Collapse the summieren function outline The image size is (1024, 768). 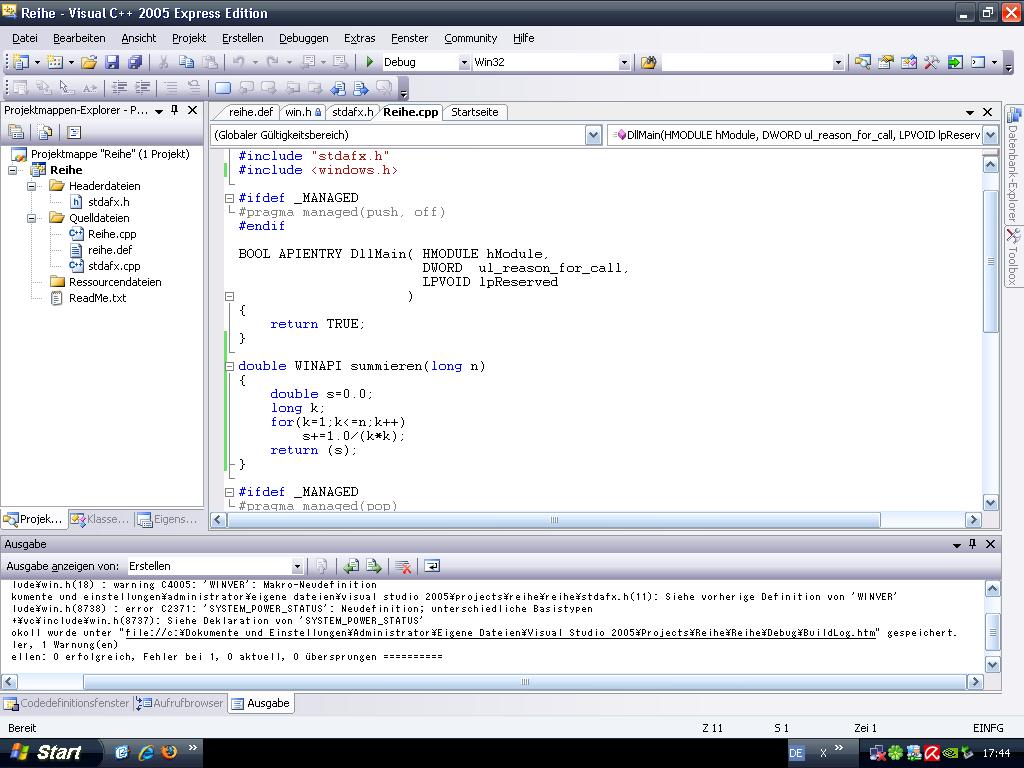(x=229, y=366)
